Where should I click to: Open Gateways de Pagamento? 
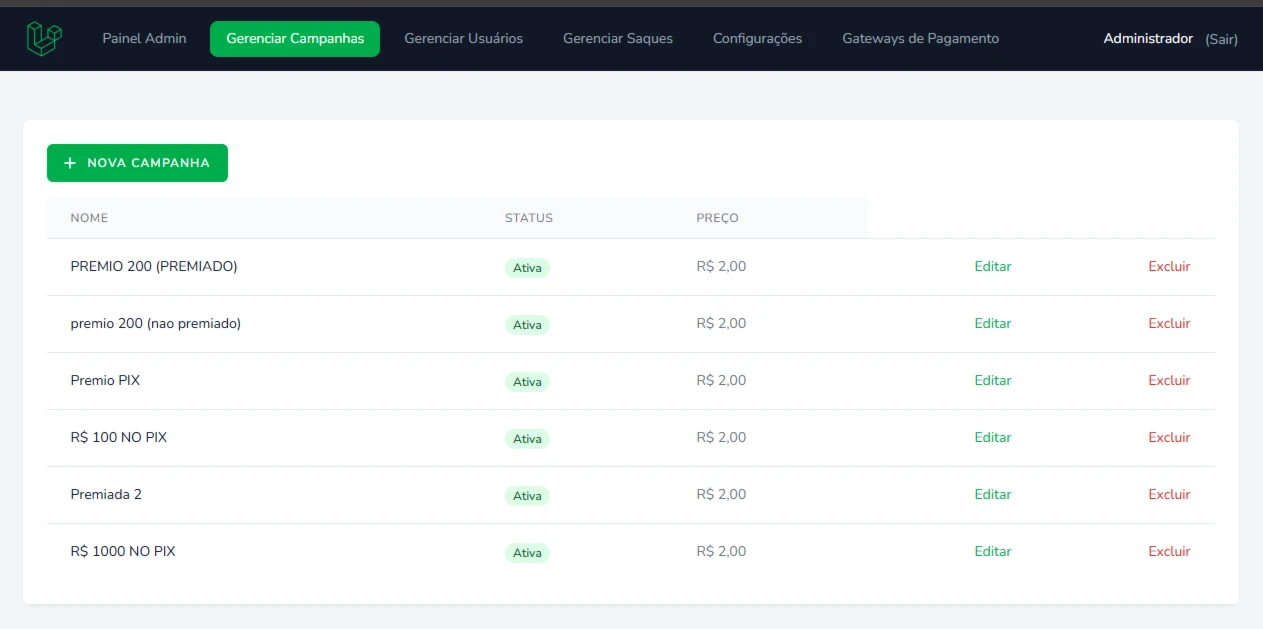point(920,38)
